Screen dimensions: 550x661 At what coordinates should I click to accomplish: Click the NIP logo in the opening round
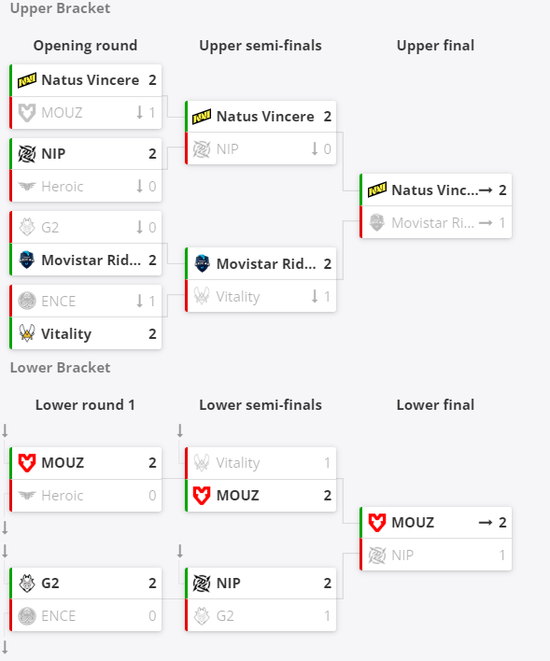click(27, 153)
